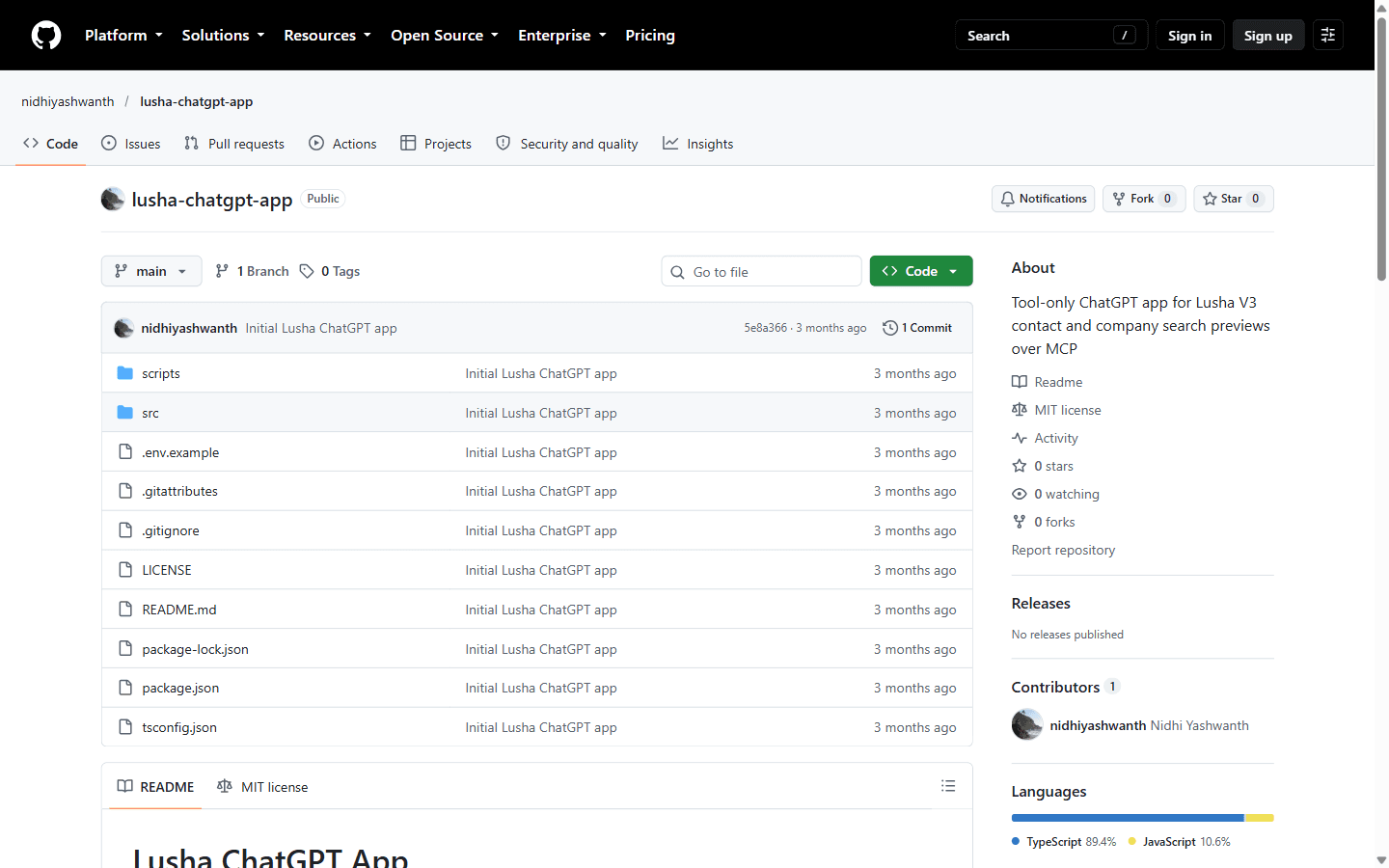This screenshot has height=868, width=1389.
Task: Click the Sign up button
Action: (x=1268, y=35)
